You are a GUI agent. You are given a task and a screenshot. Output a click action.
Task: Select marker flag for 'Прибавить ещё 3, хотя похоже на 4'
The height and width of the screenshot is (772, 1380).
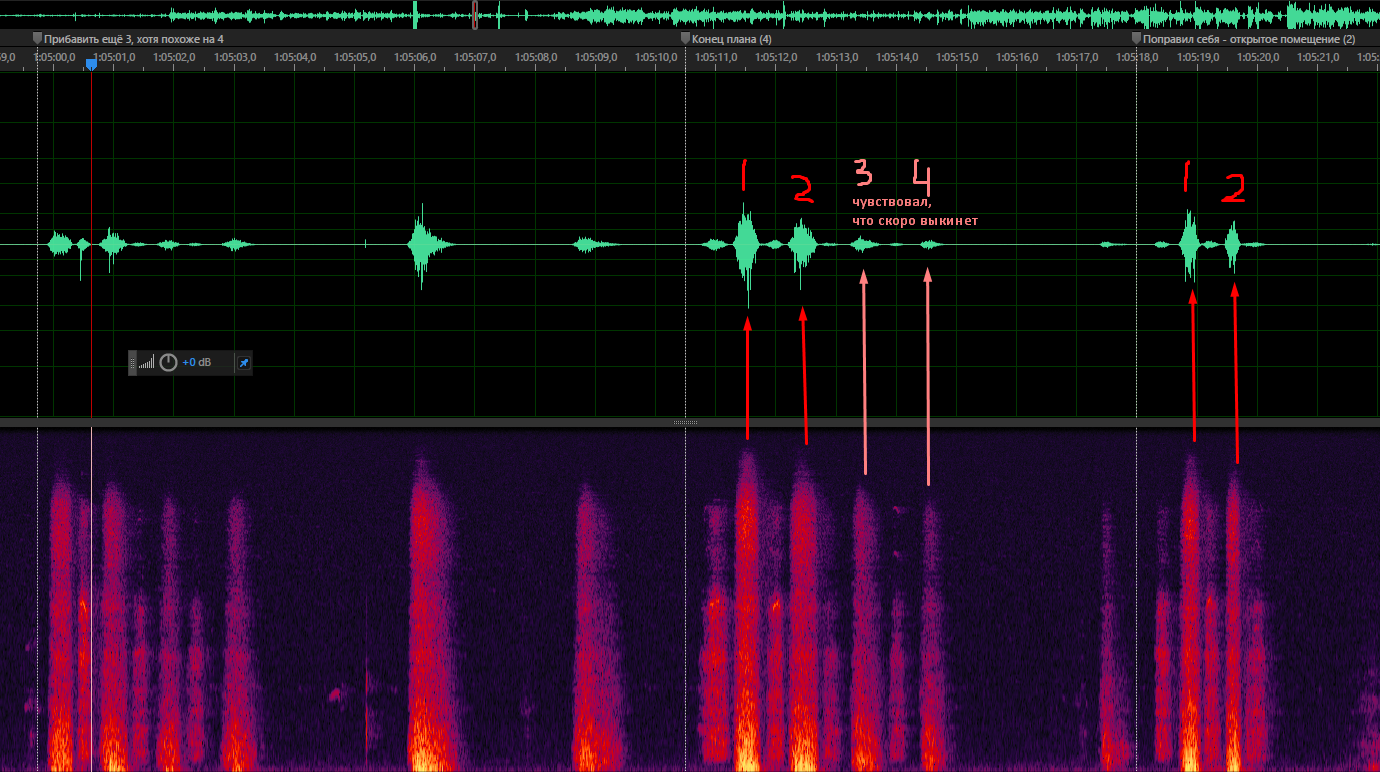pyautogui.click(x=38, y=38)
